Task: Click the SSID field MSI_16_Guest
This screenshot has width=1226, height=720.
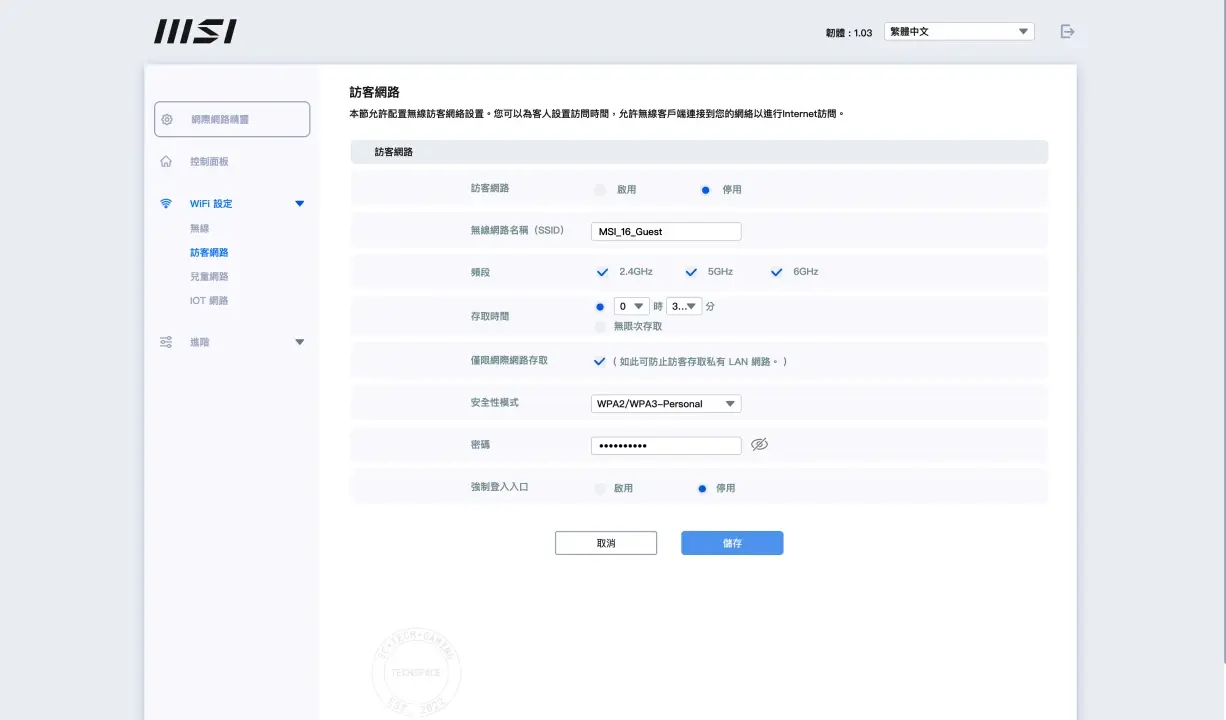Action: pos(665,232)
